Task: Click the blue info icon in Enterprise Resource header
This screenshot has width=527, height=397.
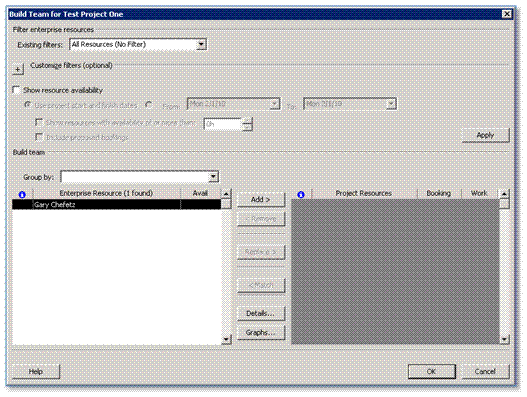Action: click(22, 194)
